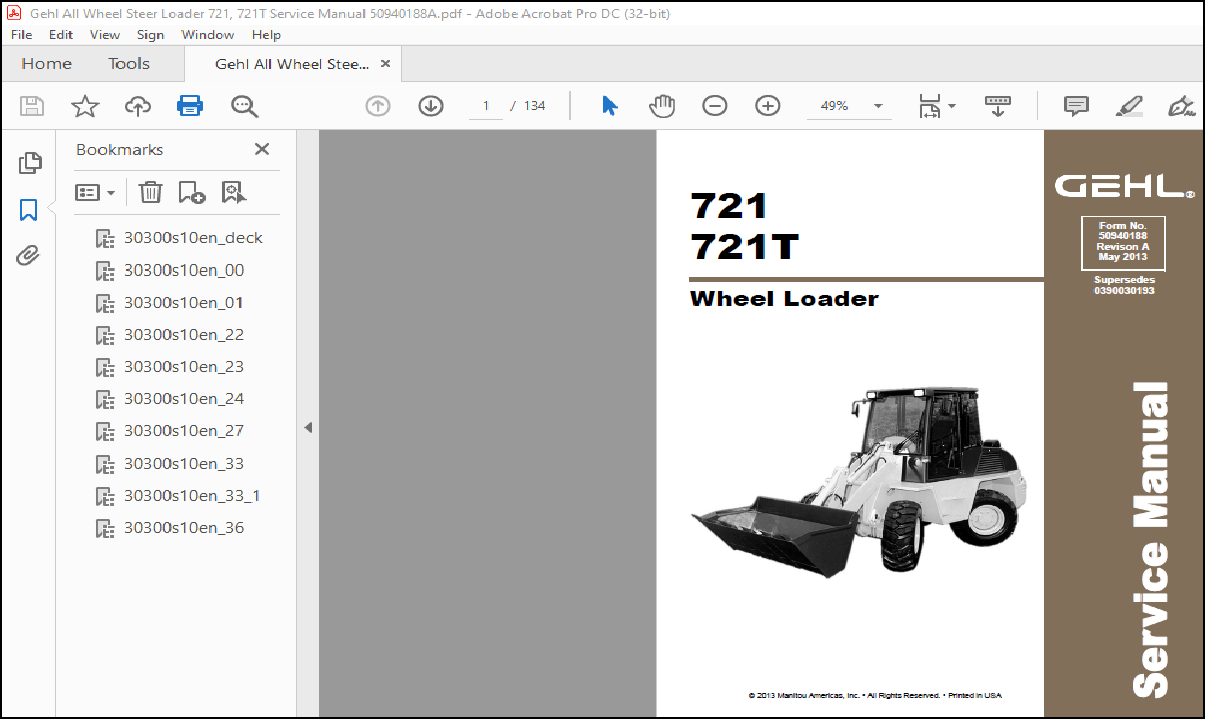Select the Gehl All Wheel Steer document tab
The width and height of the screenshot is (1205, 719).
coord(292,64)
